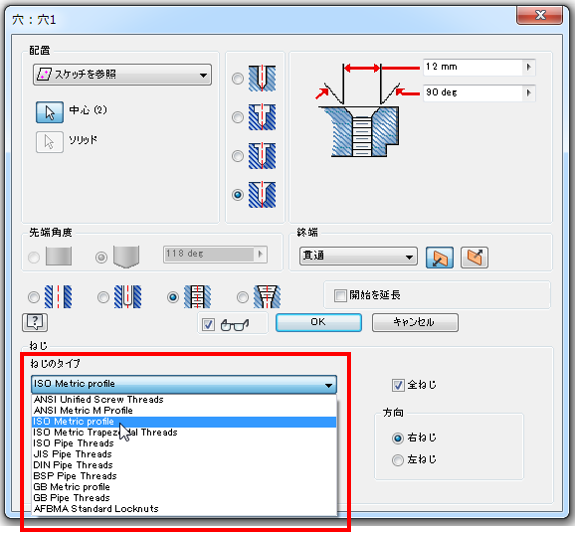
Task: Select the 左ねじ left-hand thread radio
Action: click(398, 459)
